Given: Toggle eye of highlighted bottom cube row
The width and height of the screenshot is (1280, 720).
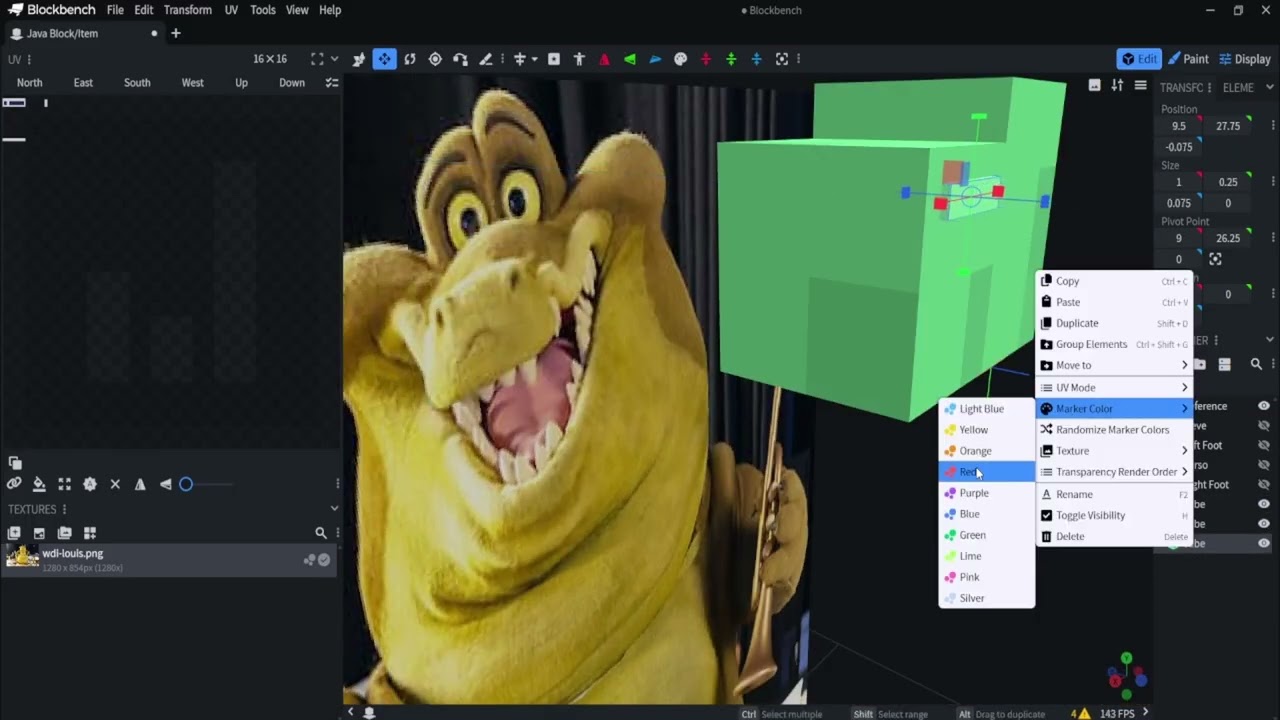Looking at the screenshot, I should point(1264,543).
